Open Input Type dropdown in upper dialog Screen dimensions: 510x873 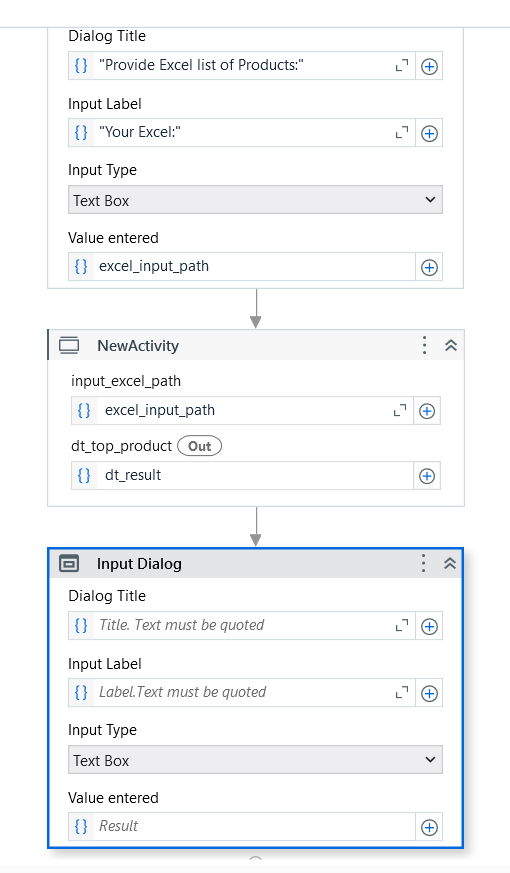tap(256, 200)
